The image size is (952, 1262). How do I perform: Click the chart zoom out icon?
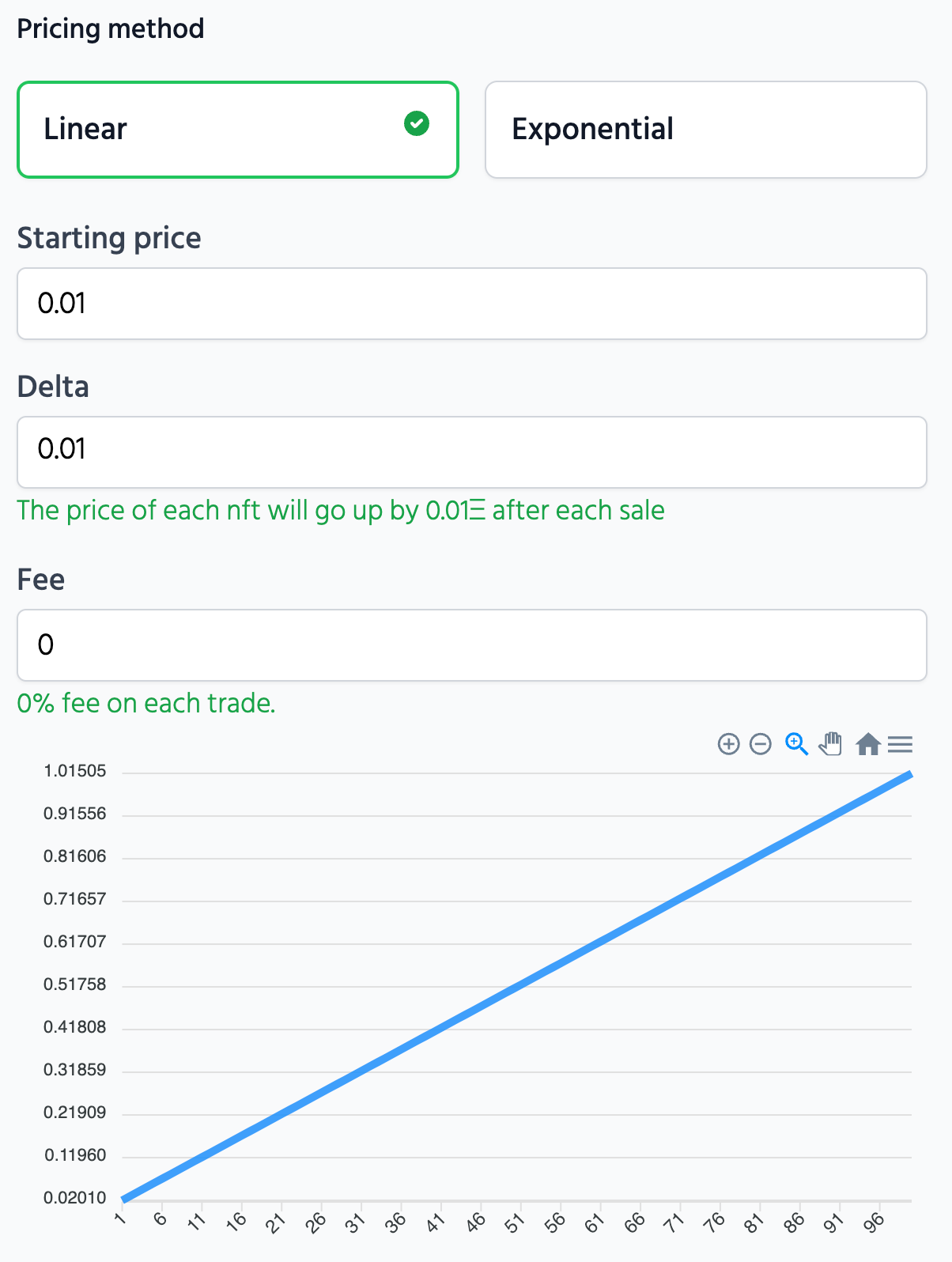(x=760, y=744)
